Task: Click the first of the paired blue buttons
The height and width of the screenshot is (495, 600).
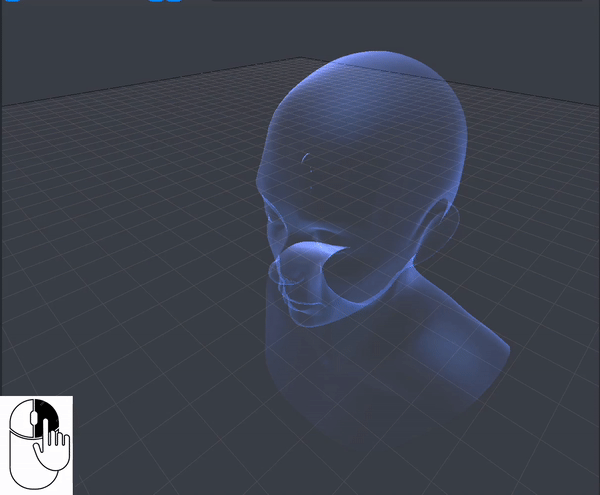Action: [x=156, y=1]
